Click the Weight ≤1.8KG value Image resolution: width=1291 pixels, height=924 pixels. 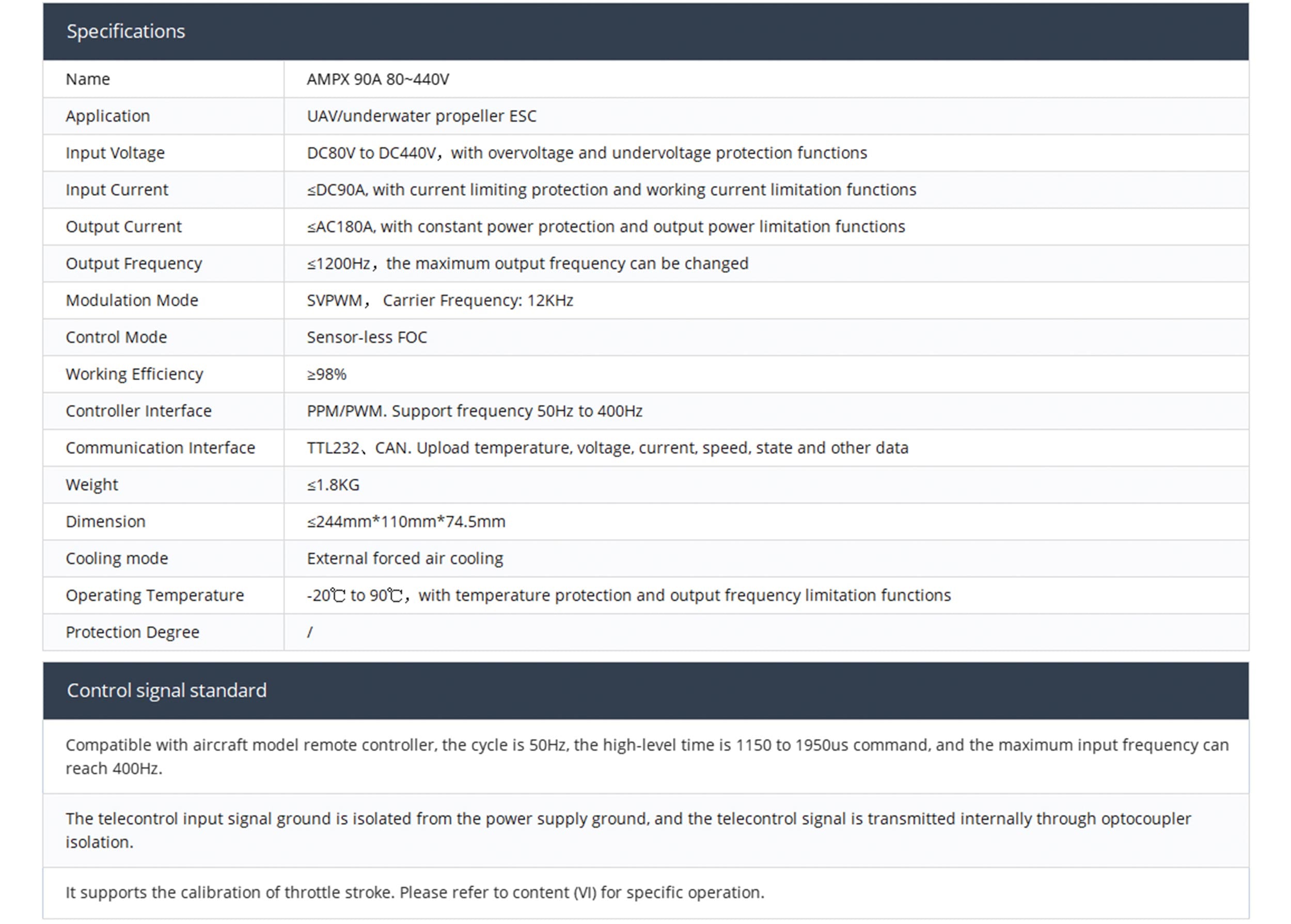[333, 485]
